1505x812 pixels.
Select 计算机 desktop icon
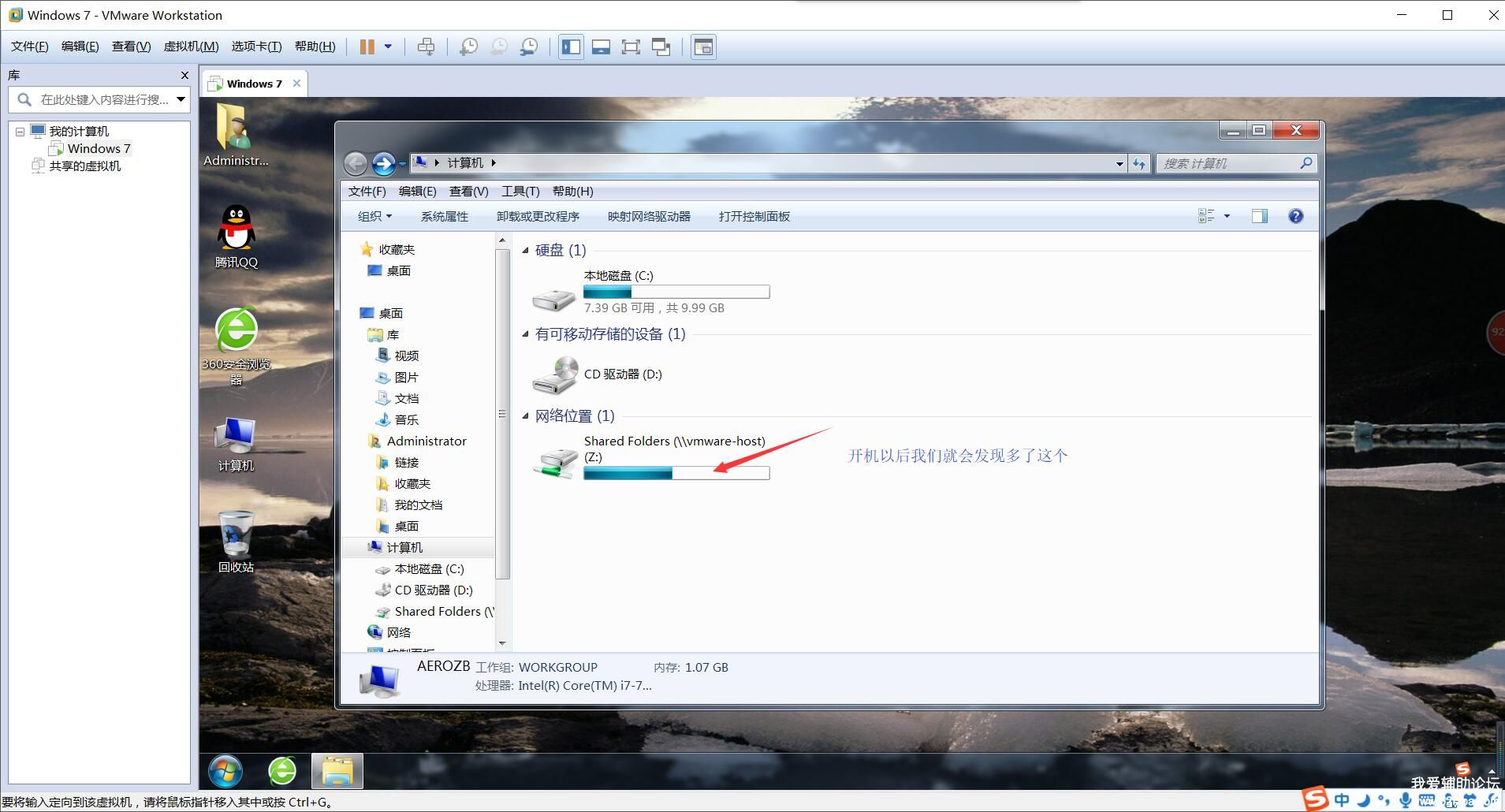(x=236, y=444)
